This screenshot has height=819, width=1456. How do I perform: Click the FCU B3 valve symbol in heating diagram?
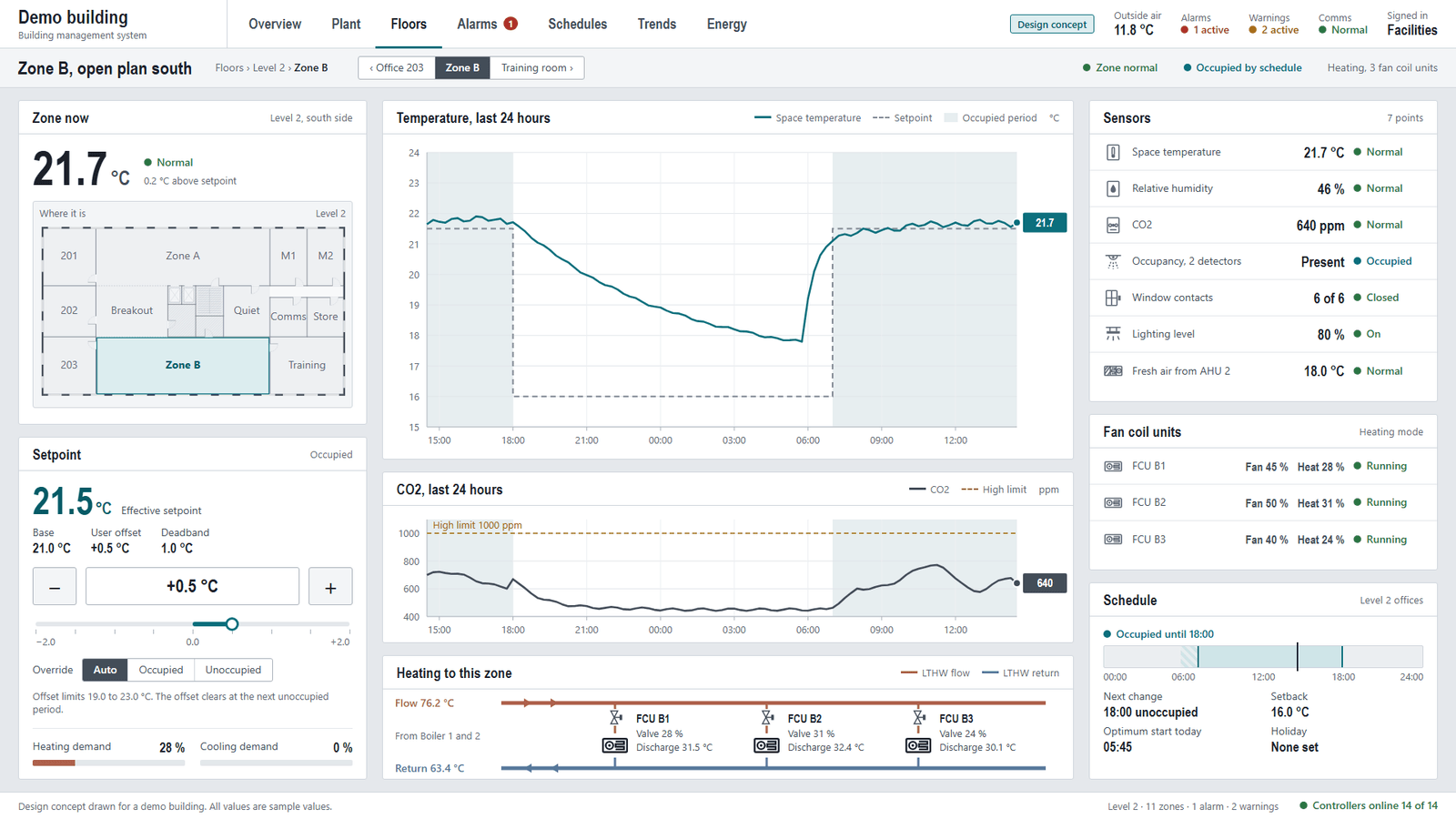[x=919, y=718]
